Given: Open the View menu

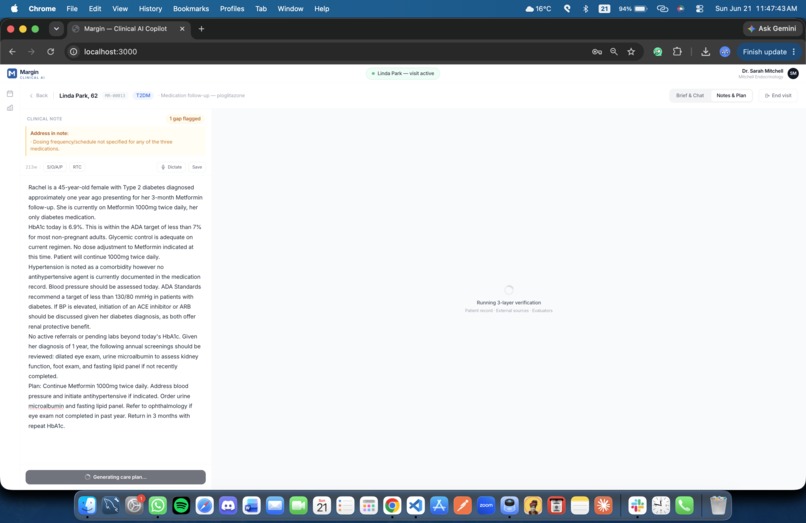Looking at the screenshot, I should [x=120, y=9].
